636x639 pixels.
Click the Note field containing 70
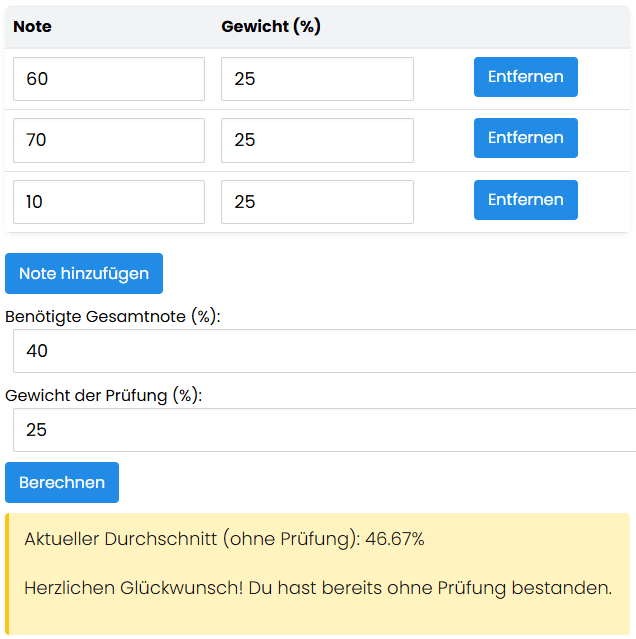(108, 140)
